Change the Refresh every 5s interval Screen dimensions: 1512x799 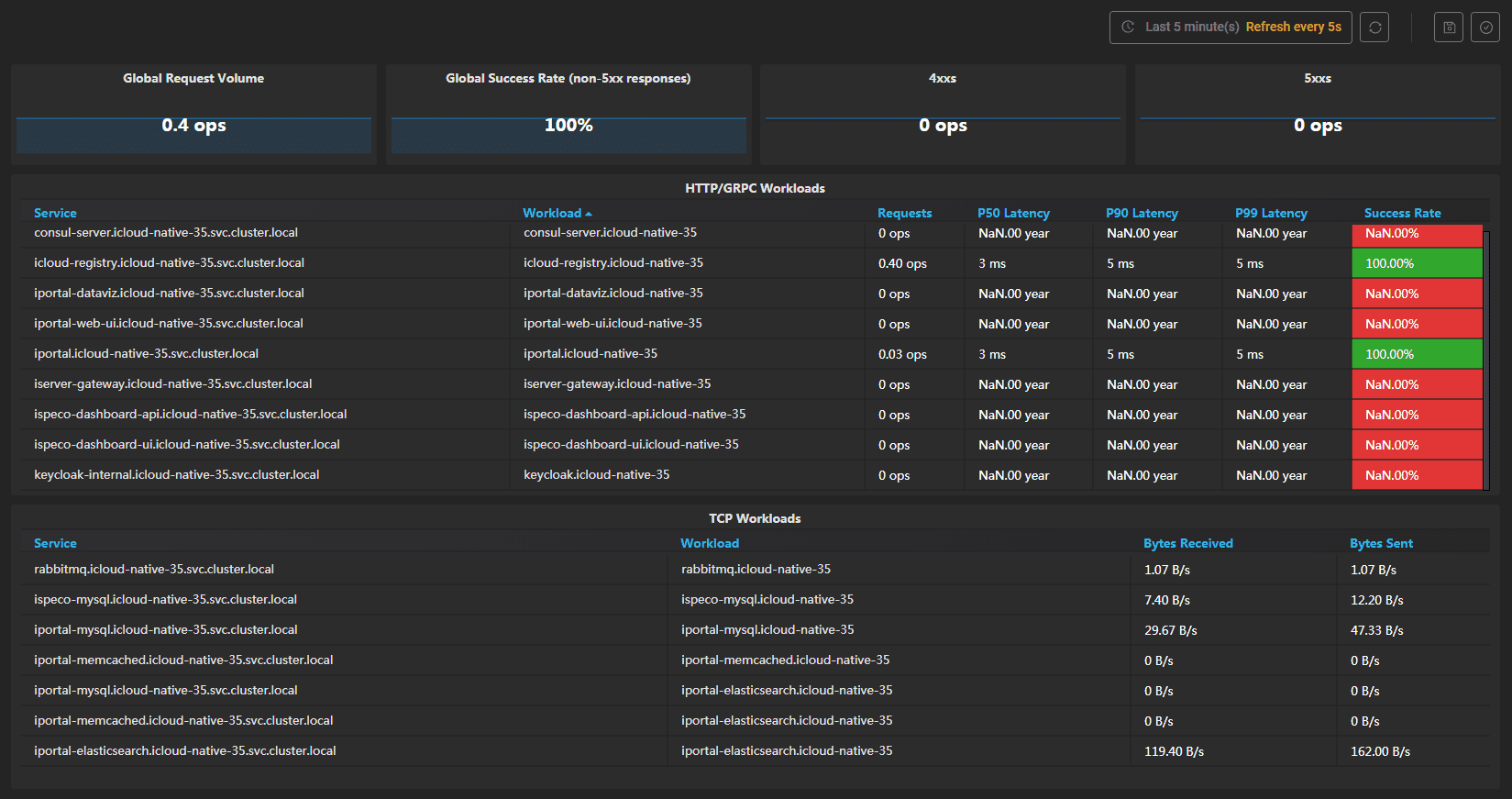[1293, 28]
